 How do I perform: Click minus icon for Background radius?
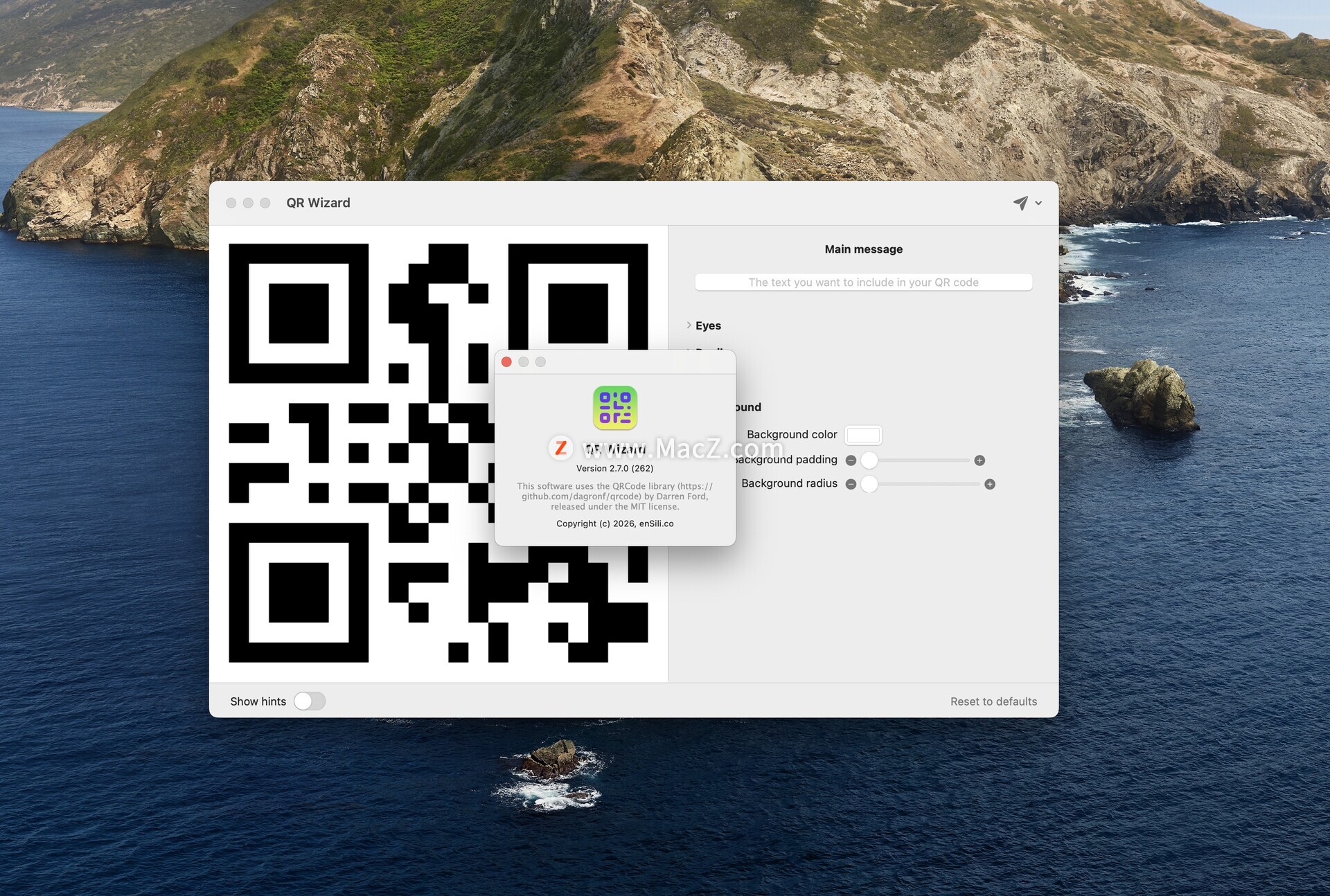[x=851, y=484]
